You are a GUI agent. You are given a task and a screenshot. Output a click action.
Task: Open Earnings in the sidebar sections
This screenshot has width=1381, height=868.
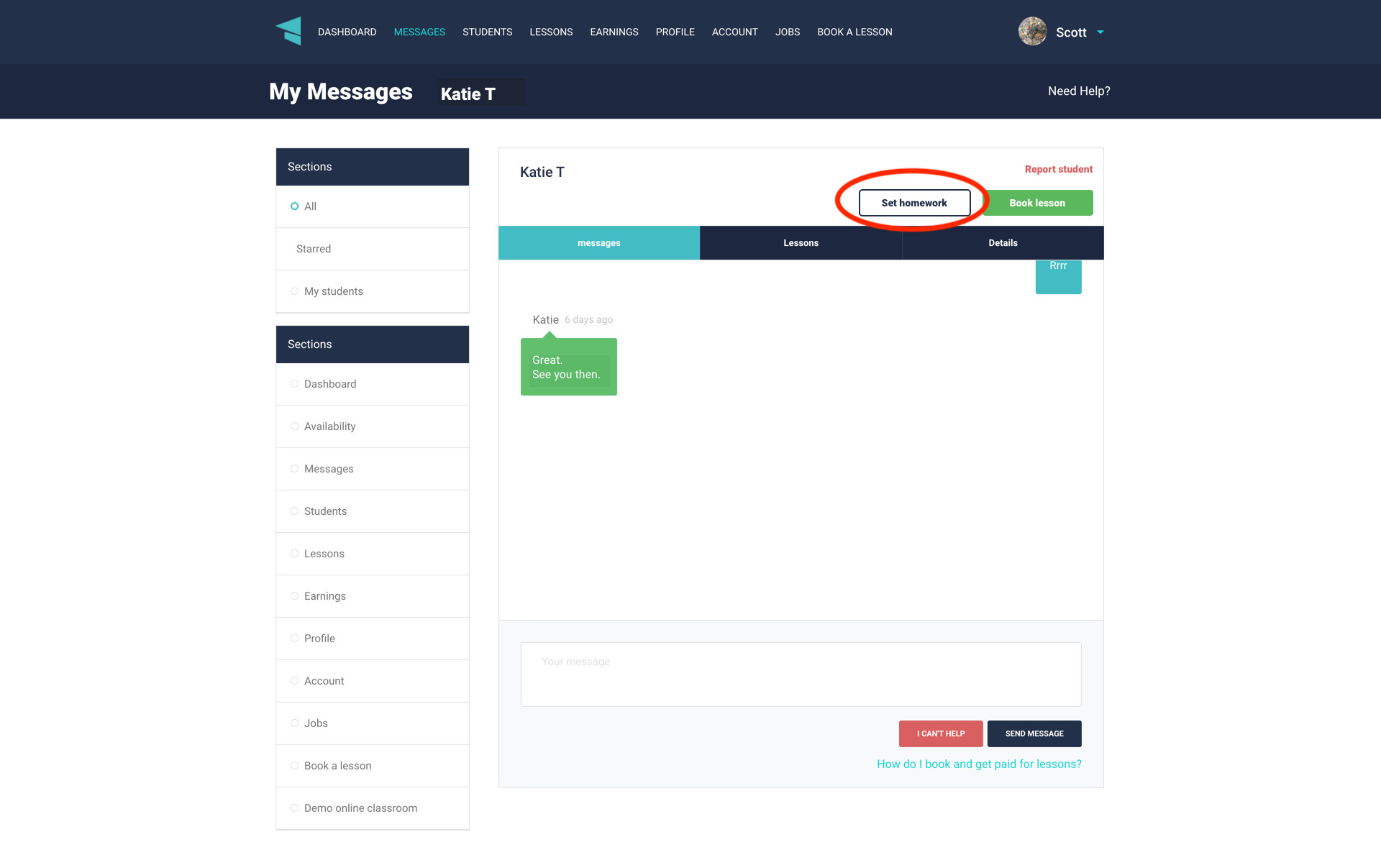click(x=373, y=596)
